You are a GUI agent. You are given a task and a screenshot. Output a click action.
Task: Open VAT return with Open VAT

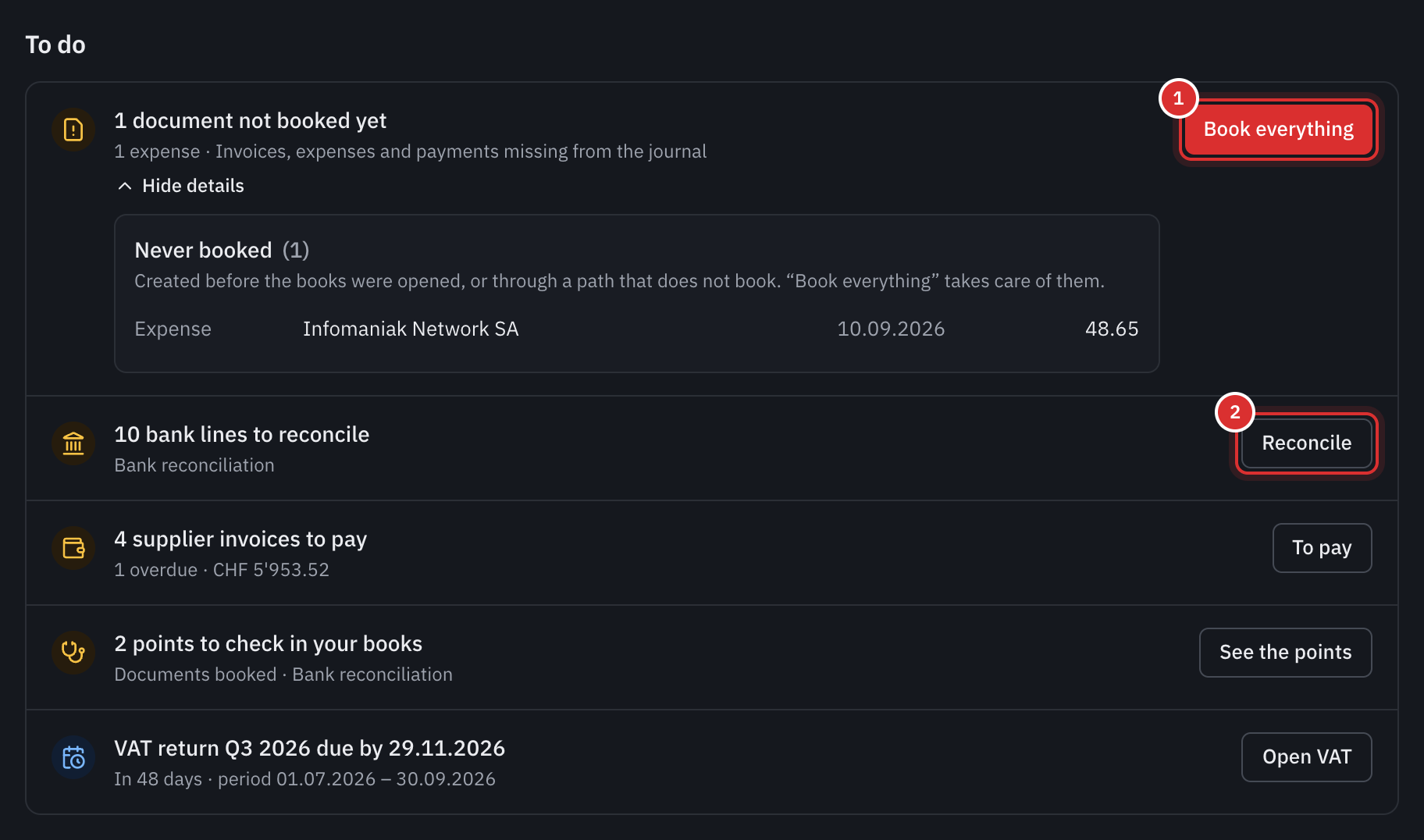coord(1306,757)
